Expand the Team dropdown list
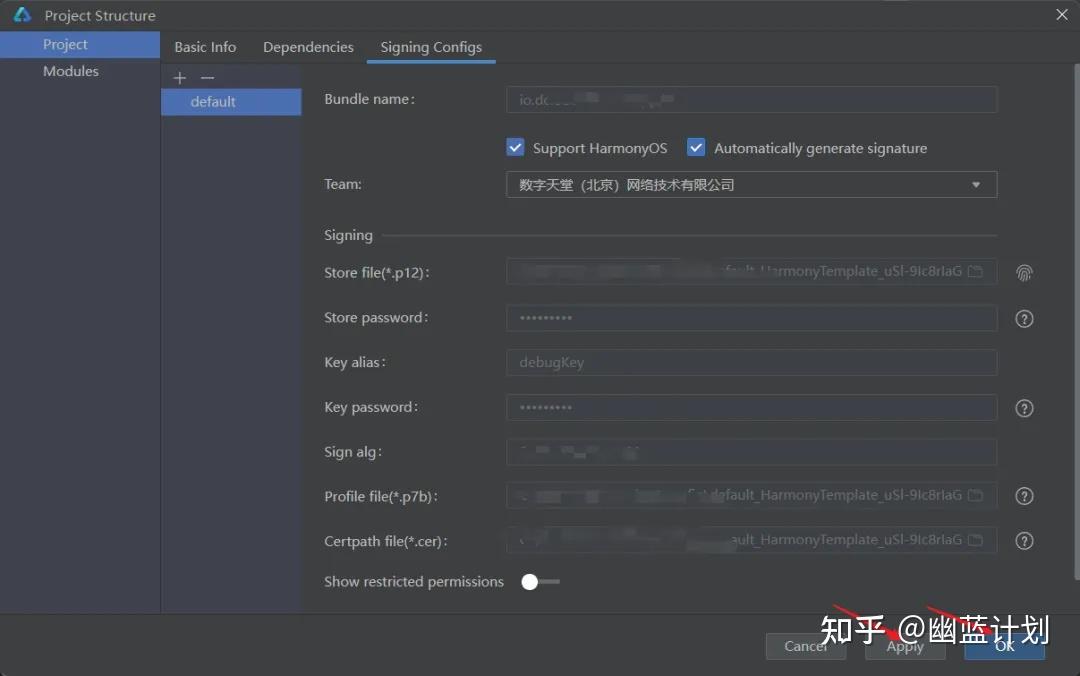1080x676 pixels. click(x=751, y=185)
